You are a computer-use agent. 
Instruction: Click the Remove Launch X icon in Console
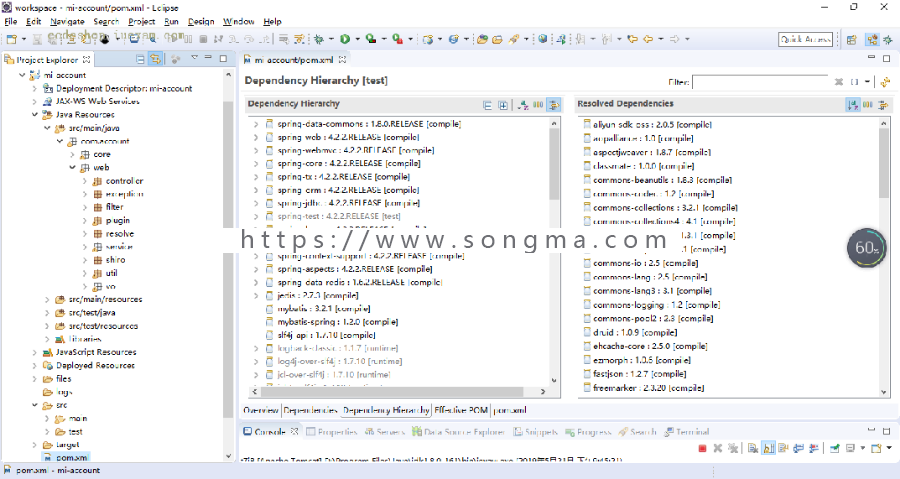click(x=717, y=449)
